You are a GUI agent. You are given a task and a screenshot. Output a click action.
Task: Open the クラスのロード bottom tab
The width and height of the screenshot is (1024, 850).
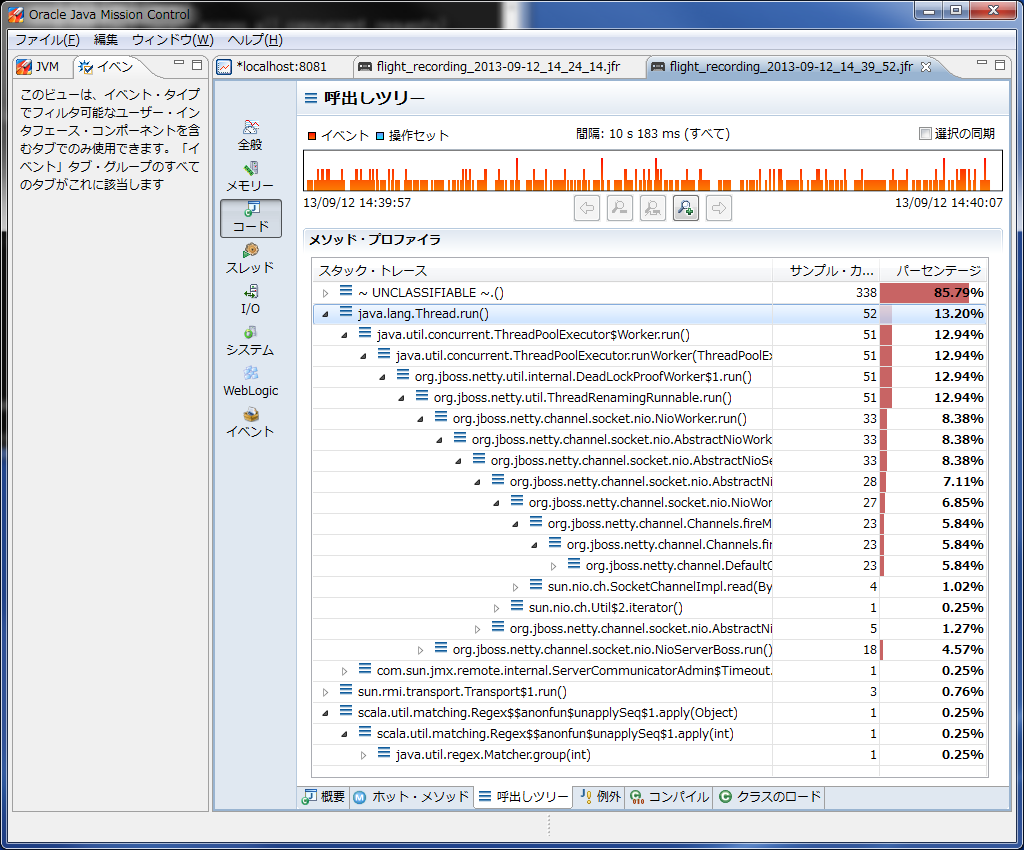click(x=769, y=796)
